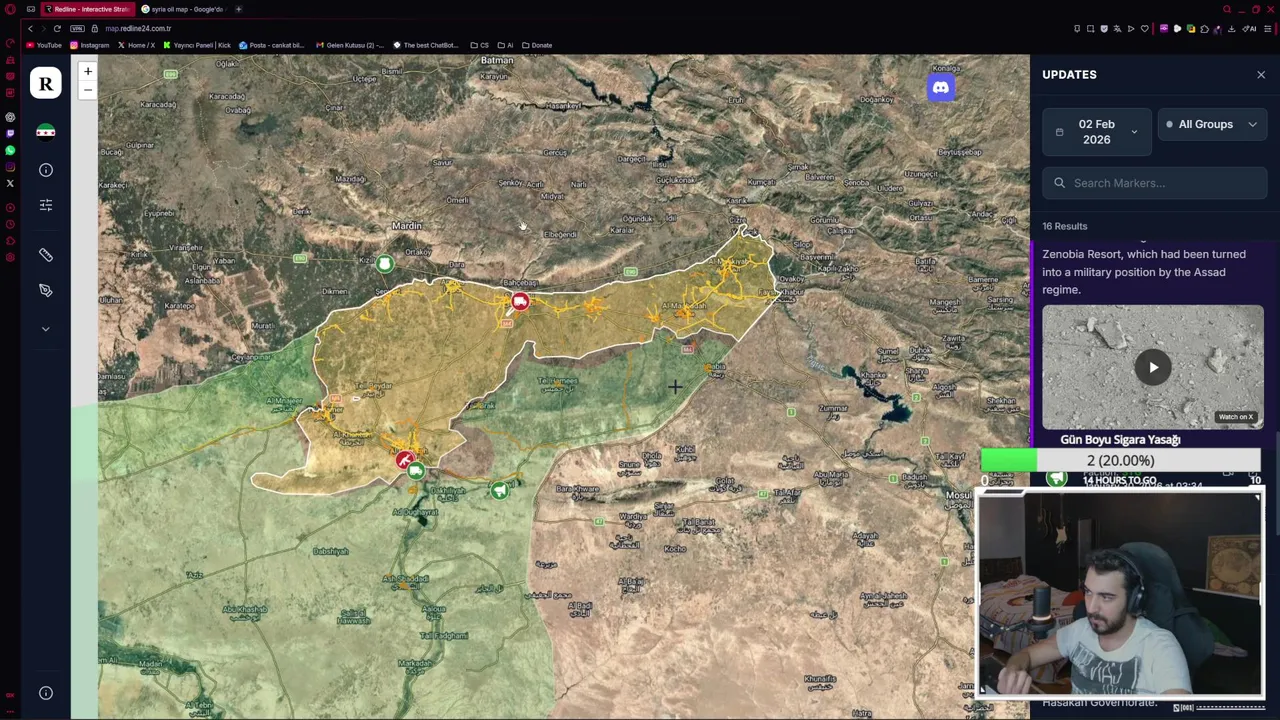Open the Redline R logo home
Screen dimensions: 1280x720
click(x=45, y=84)
